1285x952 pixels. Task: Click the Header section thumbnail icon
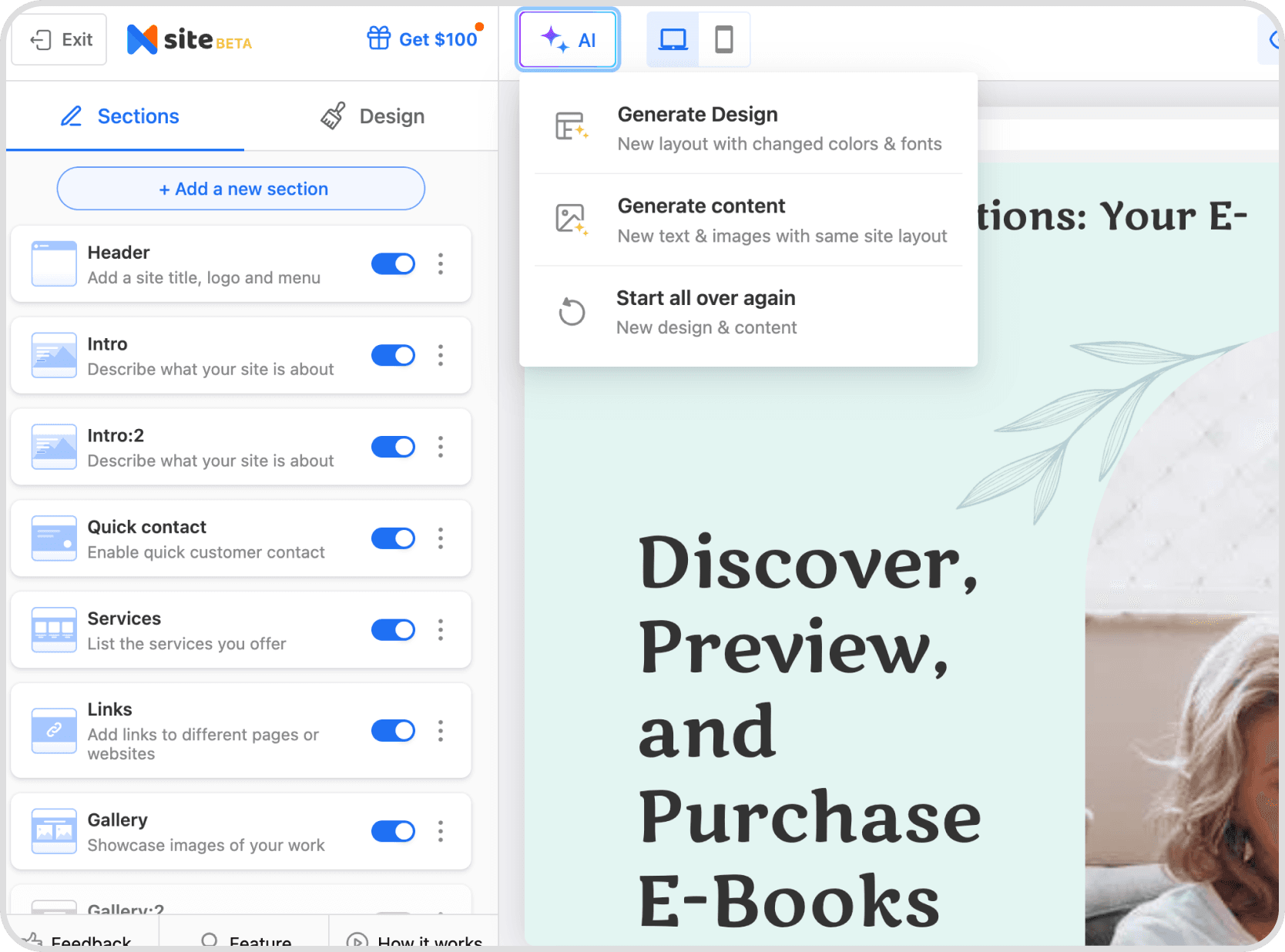coord(54,263)
